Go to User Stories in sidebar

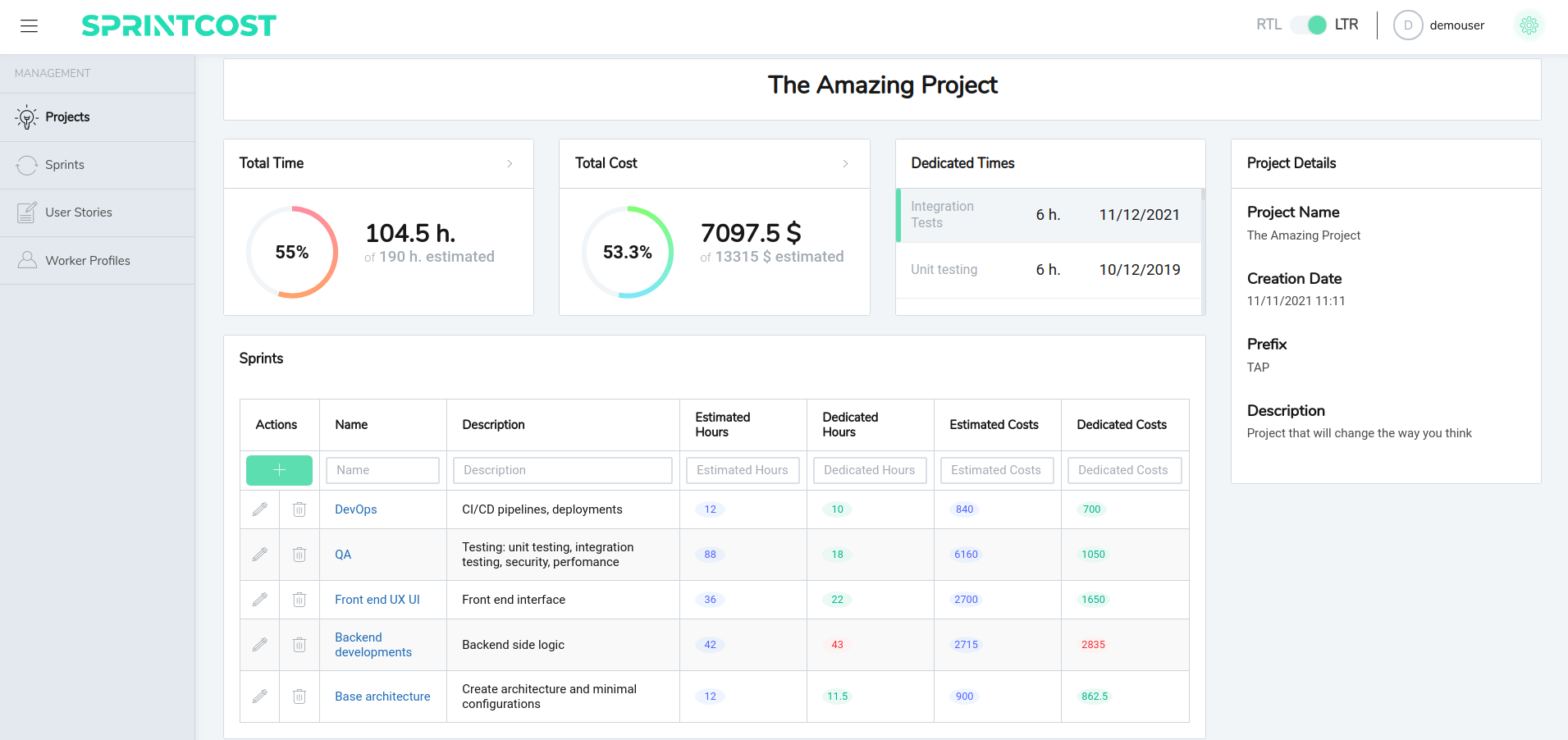tap(78, 212)
